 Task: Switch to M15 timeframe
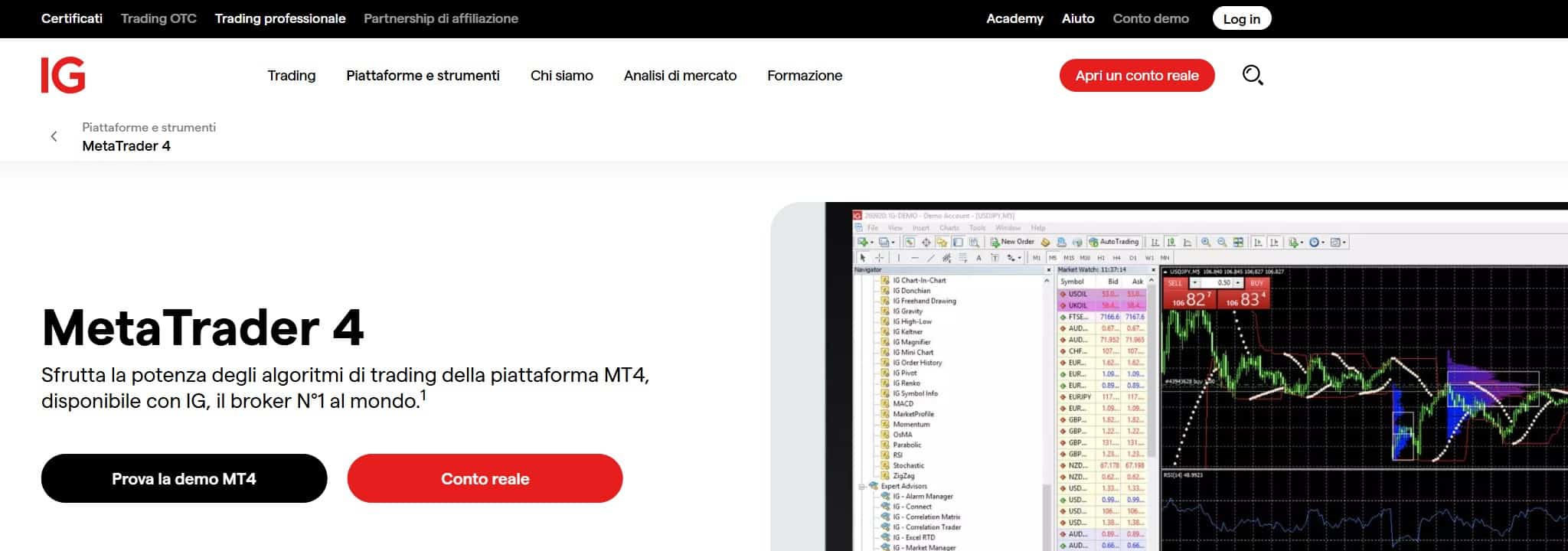[x=1069, y=258]
